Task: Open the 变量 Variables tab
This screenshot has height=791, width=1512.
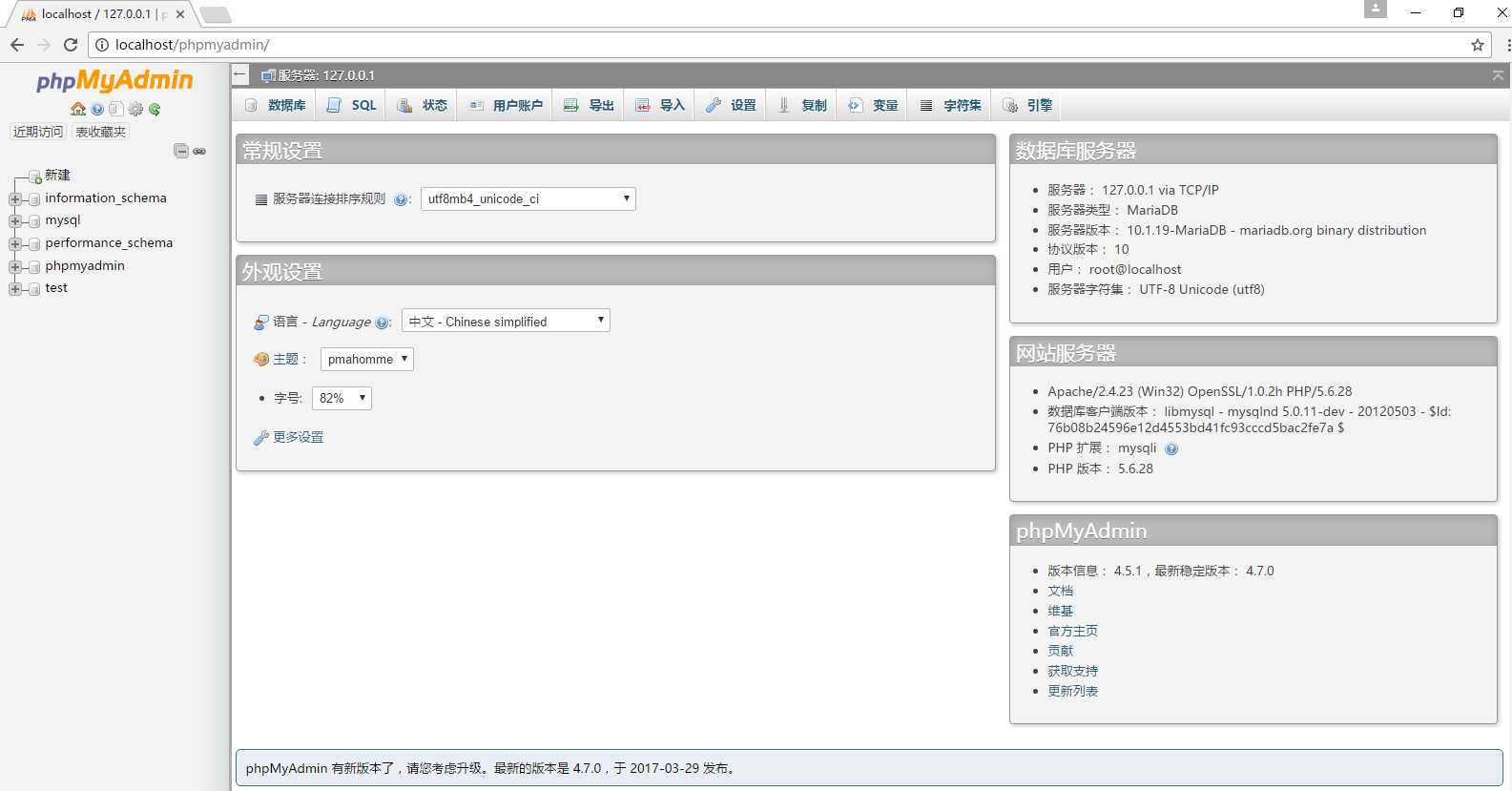Action: click(873, 105)
